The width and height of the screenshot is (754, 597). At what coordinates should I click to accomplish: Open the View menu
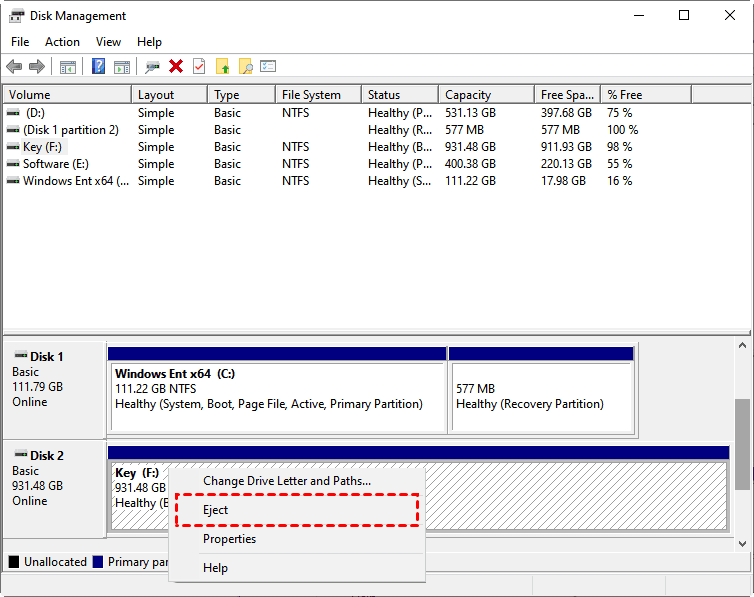point(108,42)
